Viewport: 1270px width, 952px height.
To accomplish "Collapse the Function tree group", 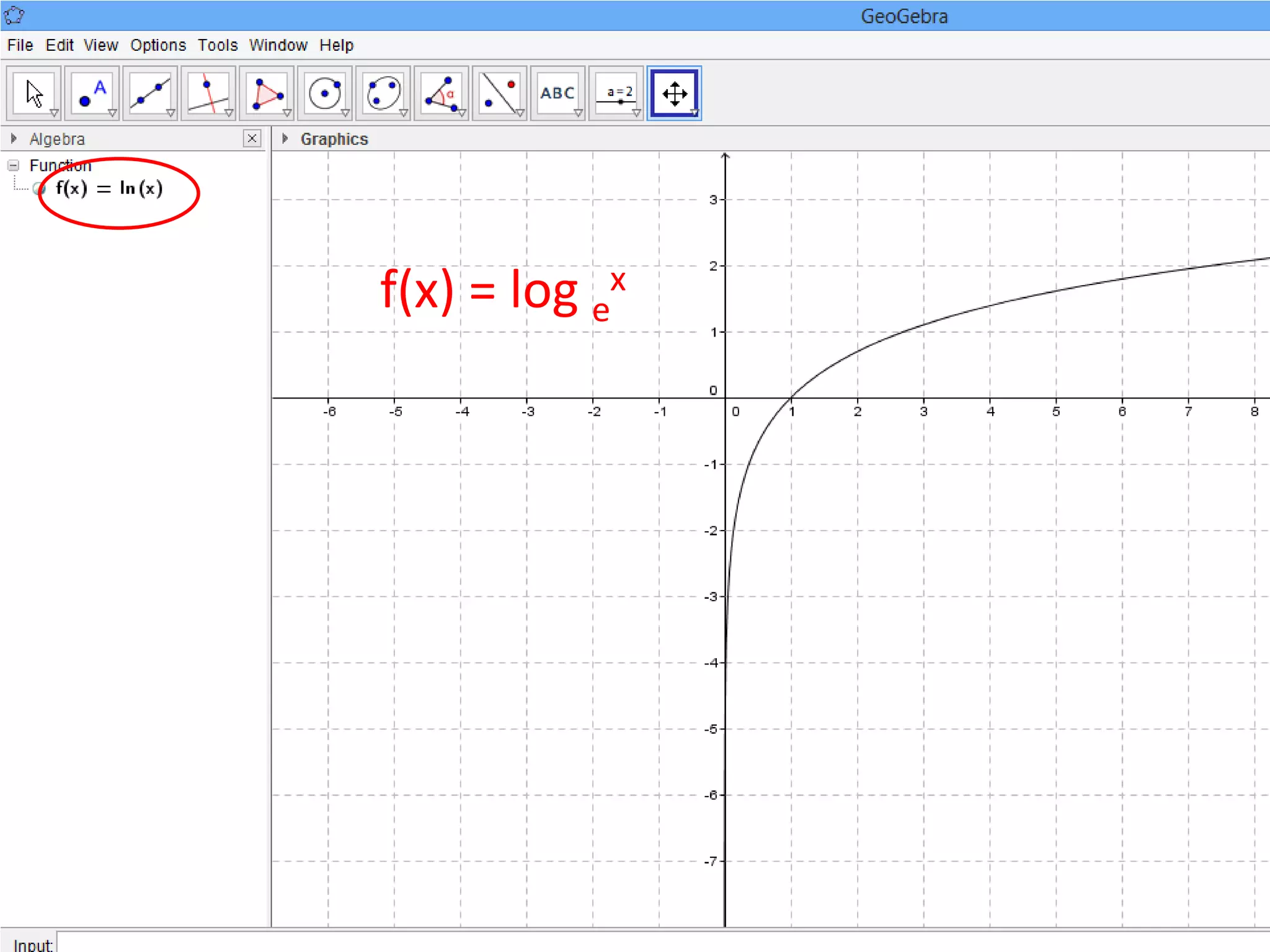I will click(x=13, y=165).
